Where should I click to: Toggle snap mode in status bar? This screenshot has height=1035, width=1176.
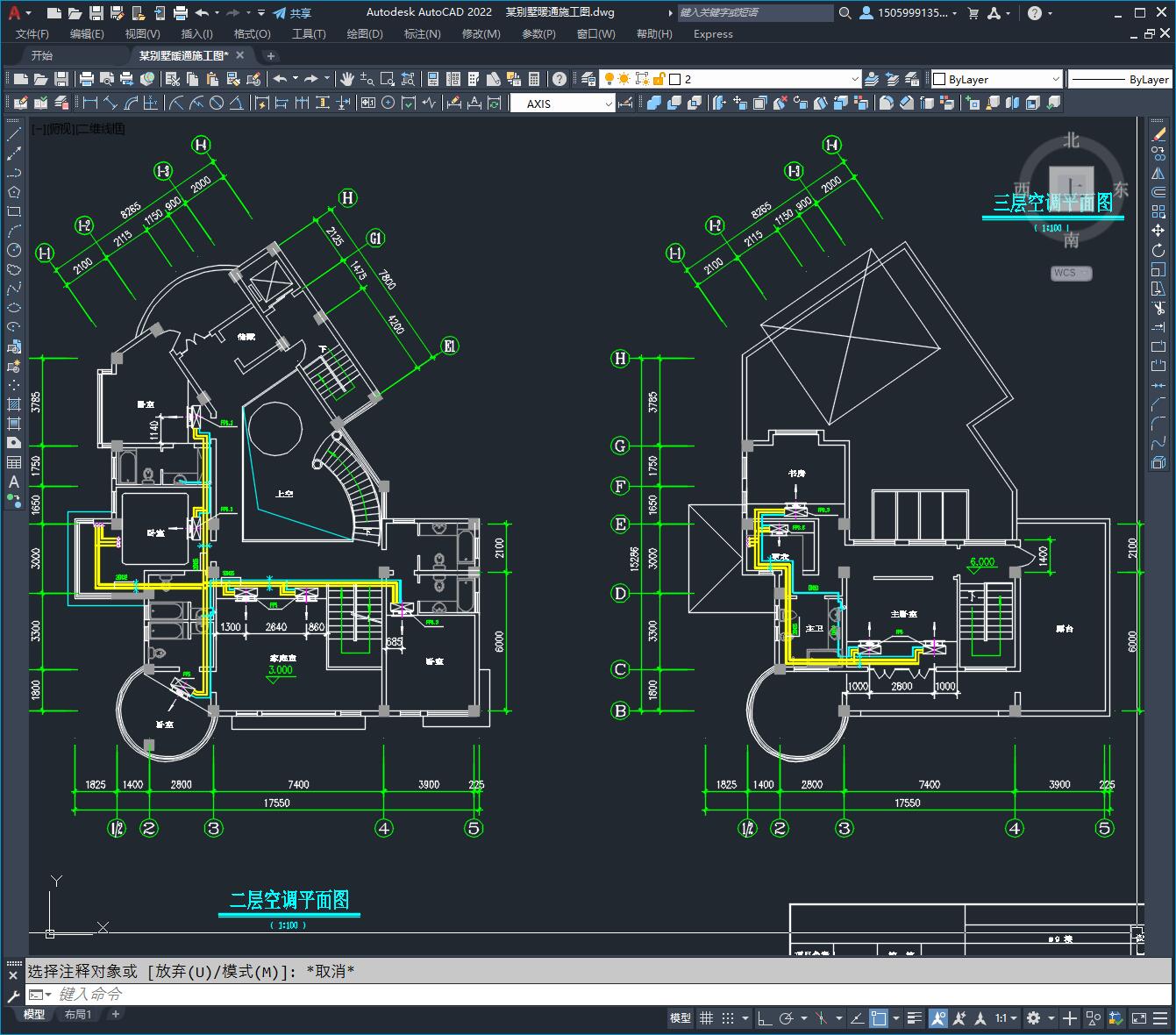(728, 1018)
